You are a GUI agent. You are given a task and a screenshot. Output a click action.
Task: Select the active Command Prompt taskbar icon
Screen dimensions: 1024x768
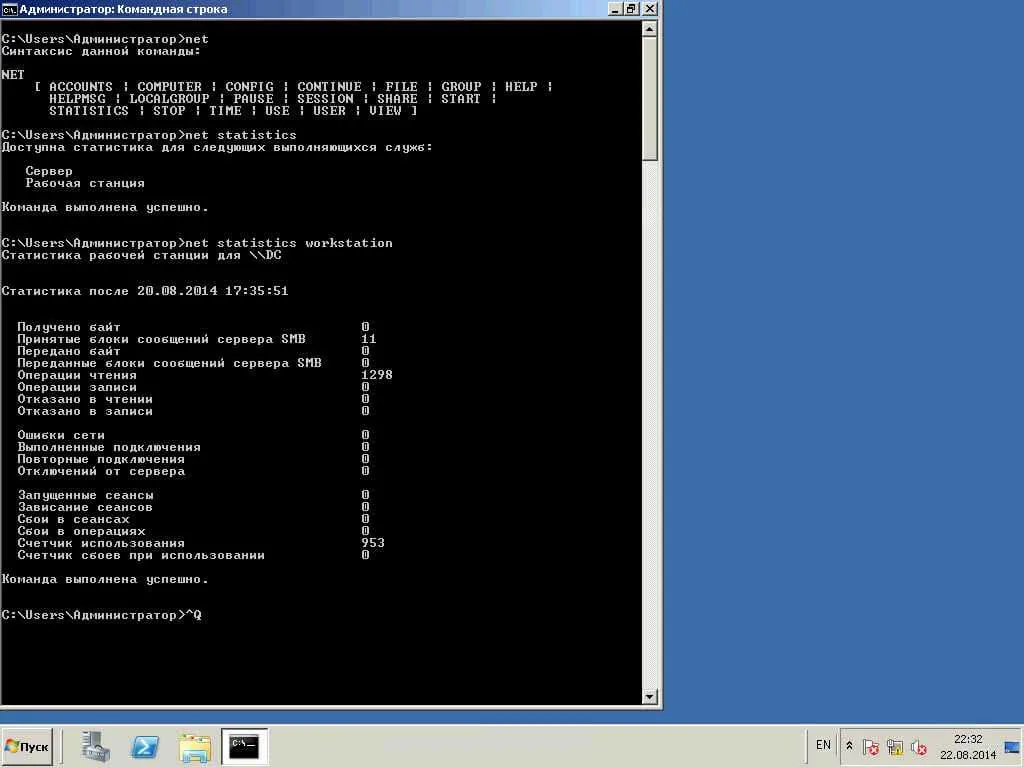[x=243, y=746]
